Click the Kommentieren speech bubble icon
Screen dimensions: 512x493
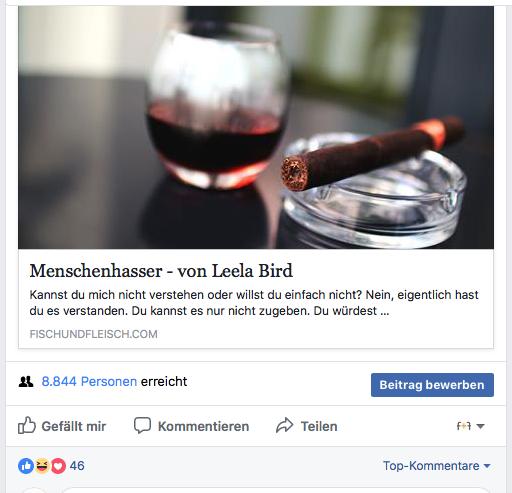[x=142, y=425]
